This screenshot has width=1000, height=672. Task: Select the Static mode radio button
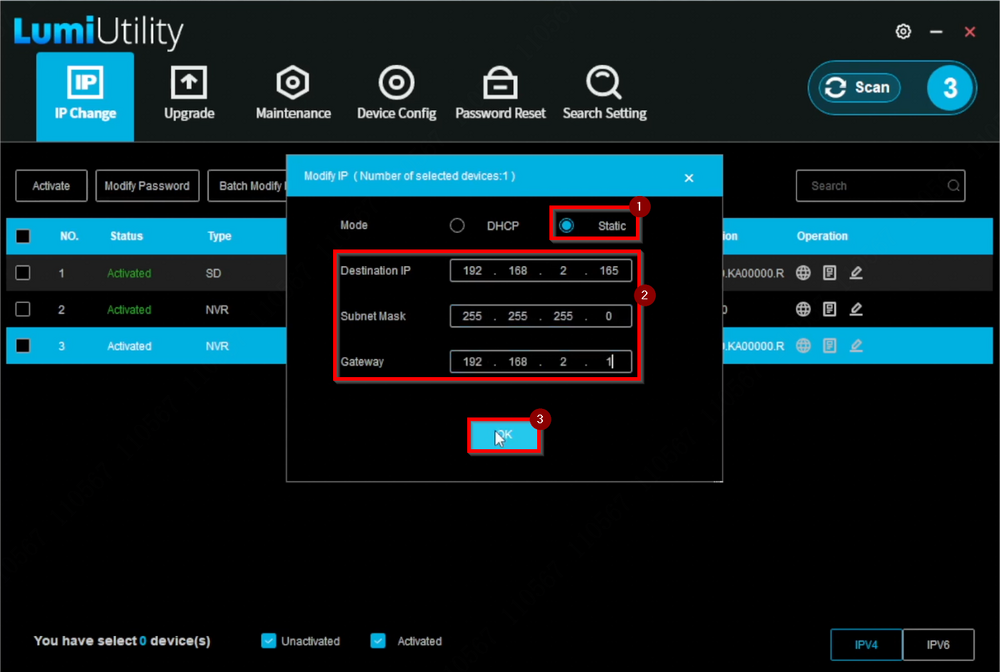567,226
